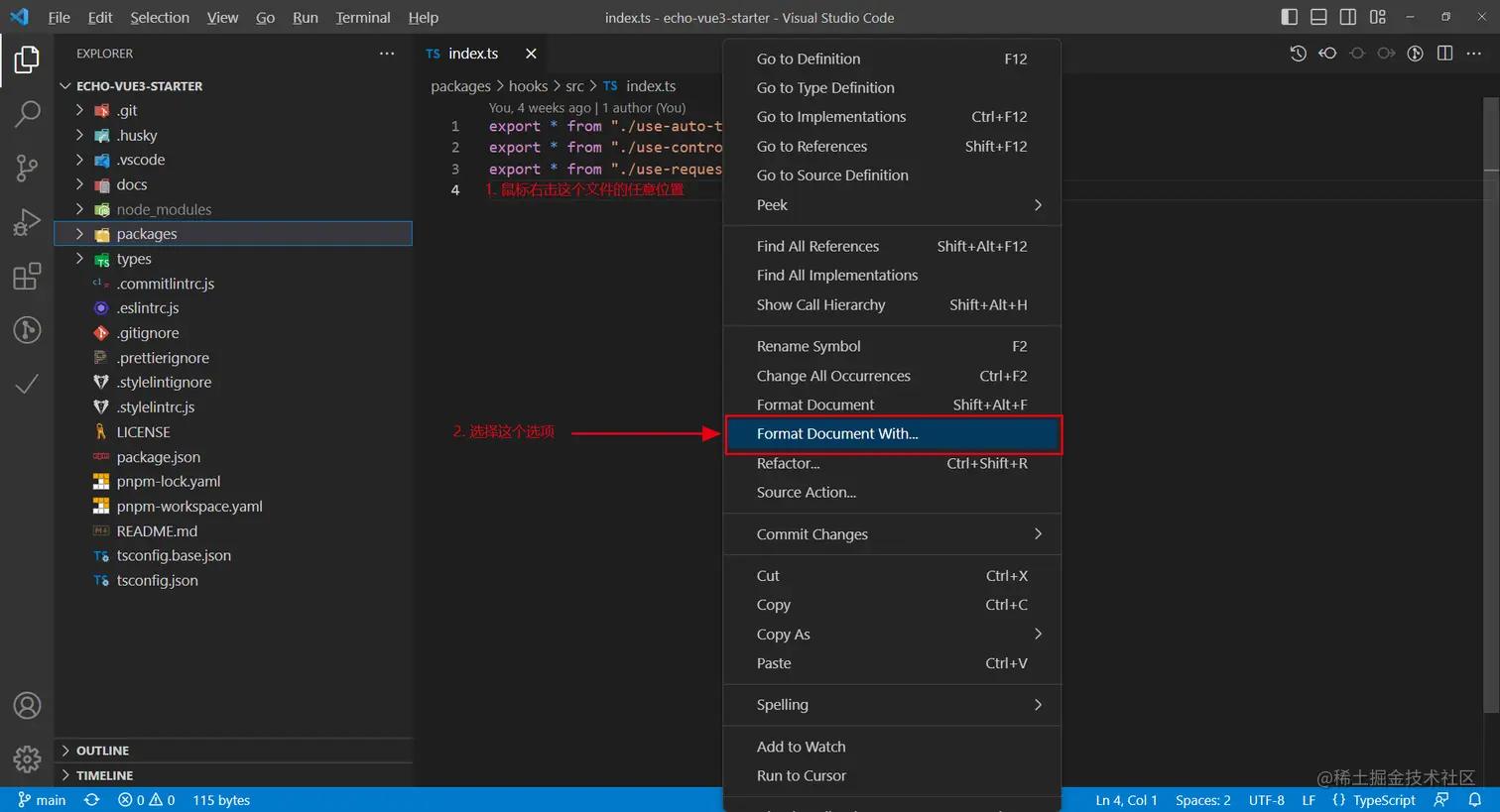Click the hooks breadcrumb segment
The image size is (1500, 812).
point(528,86)
